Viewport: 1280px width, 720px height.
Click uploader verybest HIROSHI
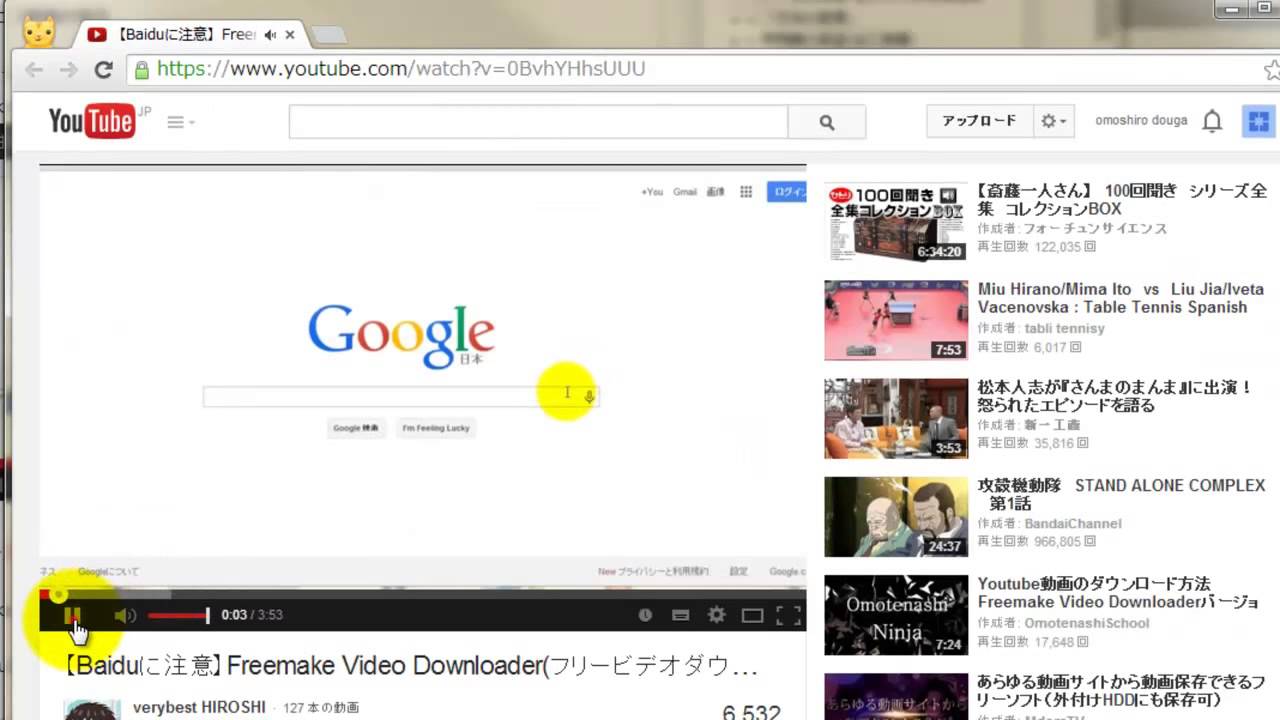click(199, 707)
